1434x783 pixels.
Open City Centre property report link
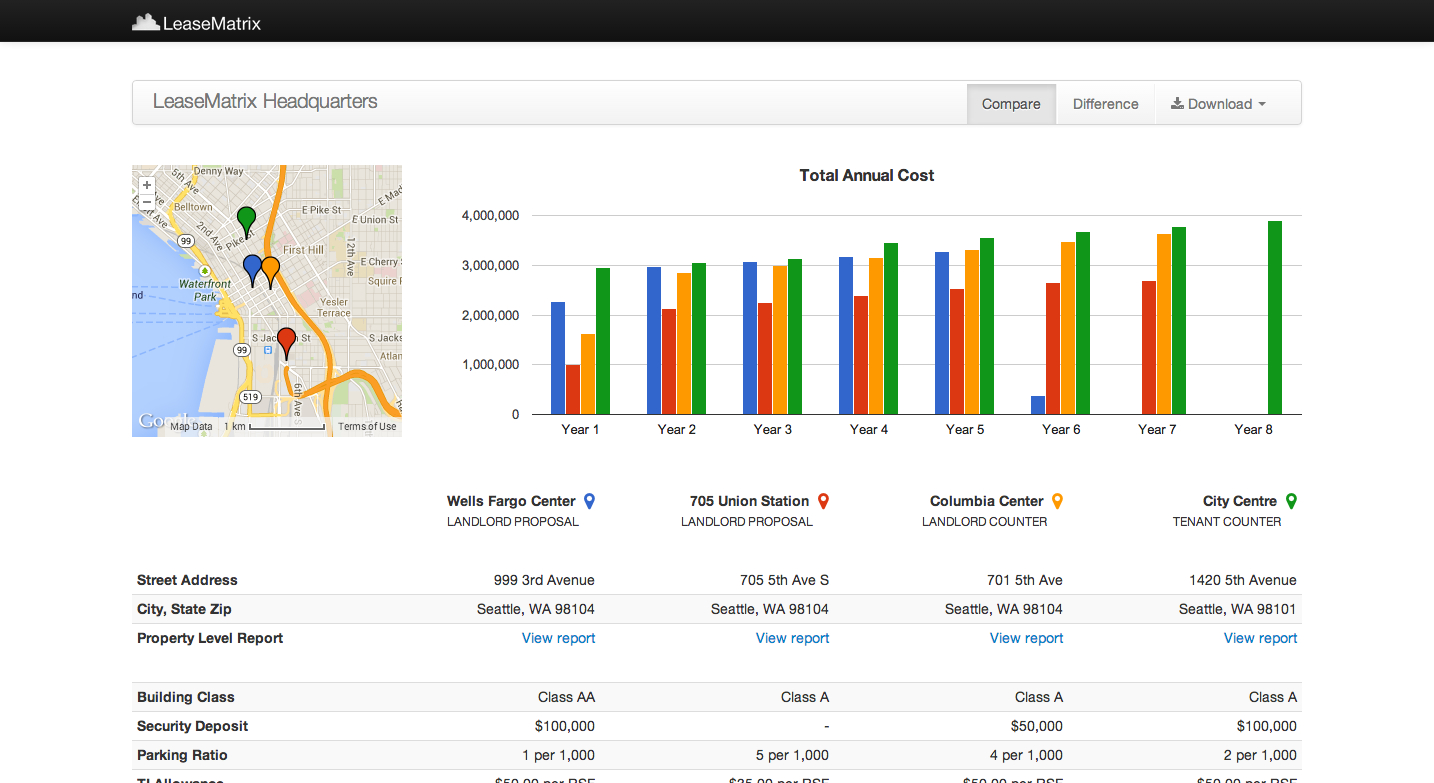(x=1260, y=638)
